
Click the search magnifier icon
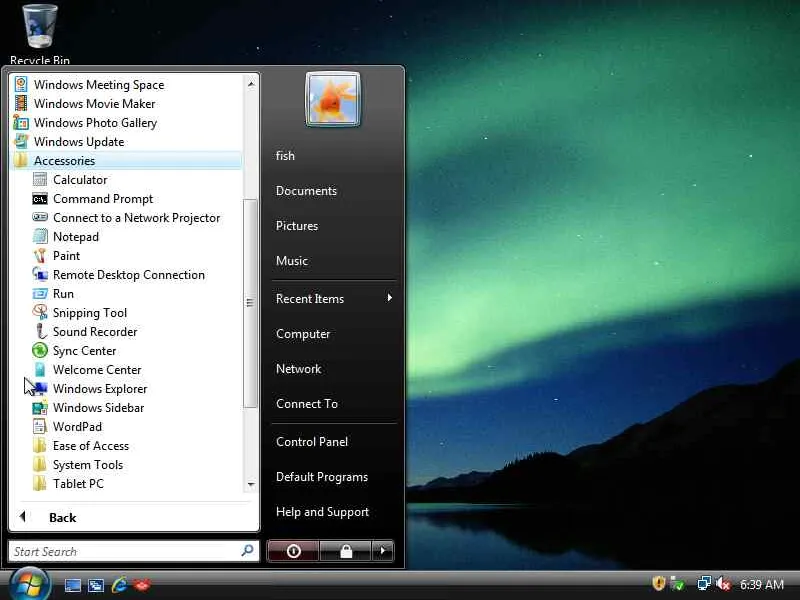247,551
